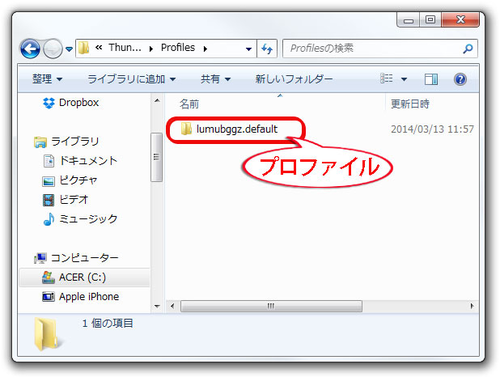Click the magnifier search icon

pos(468,49)
